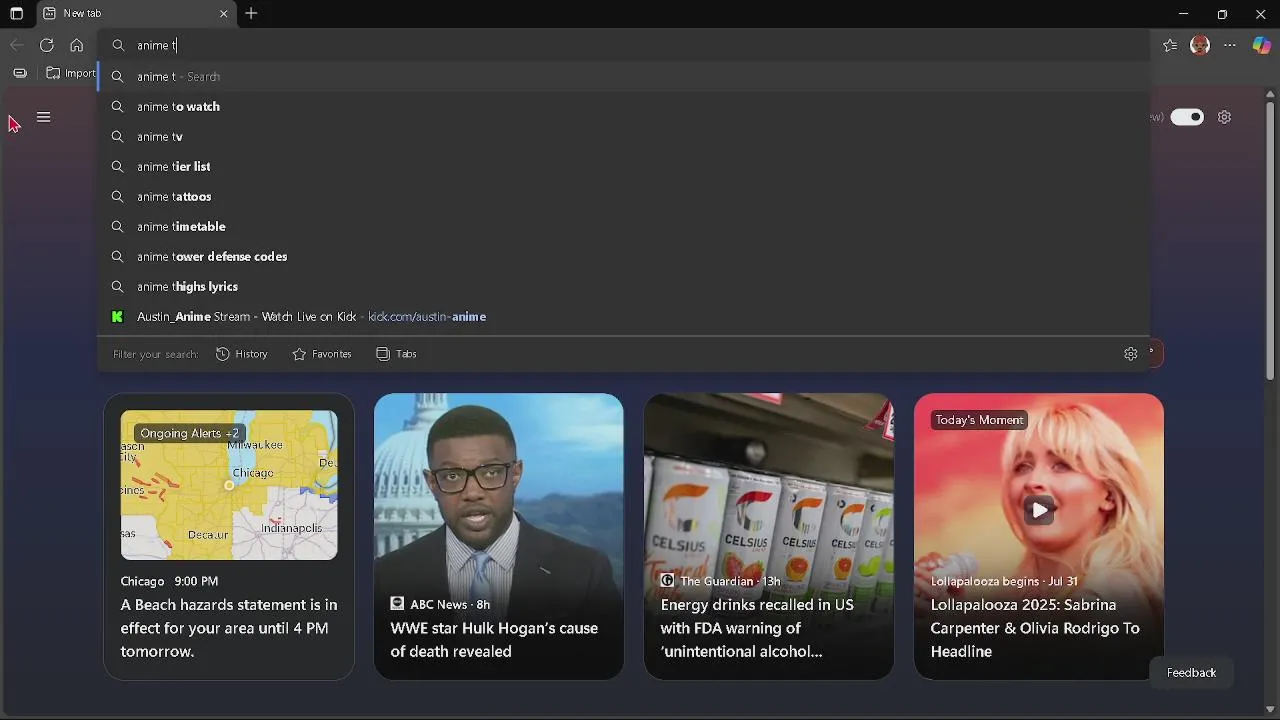The width and height of the screenshot is (1280, 720).
Task: Launch Copilot from the toolbar icon
Action: coord(1261,45)
